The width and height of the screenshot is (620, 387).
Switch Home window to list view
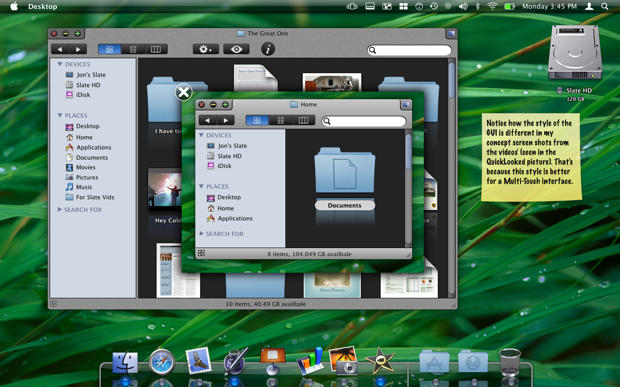tap(280, 120)
